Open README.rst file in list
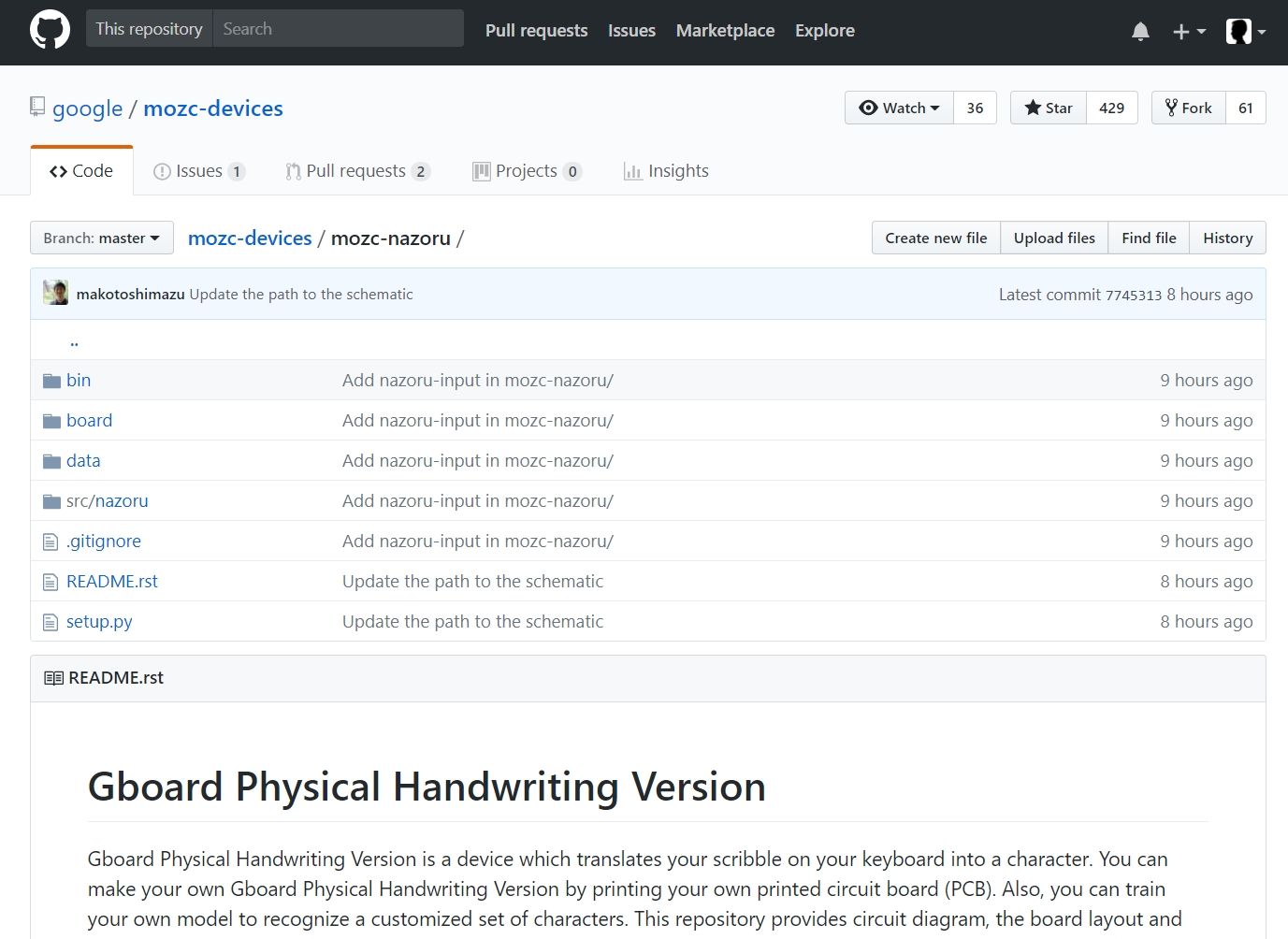 click(112, 582)
